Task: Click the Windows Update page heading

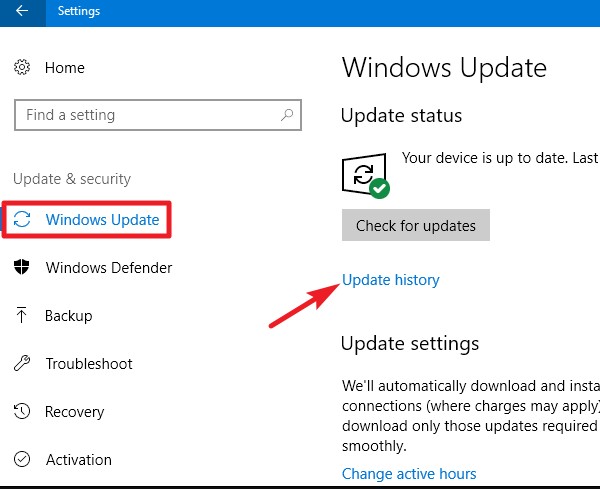Action: coord(444,68)
